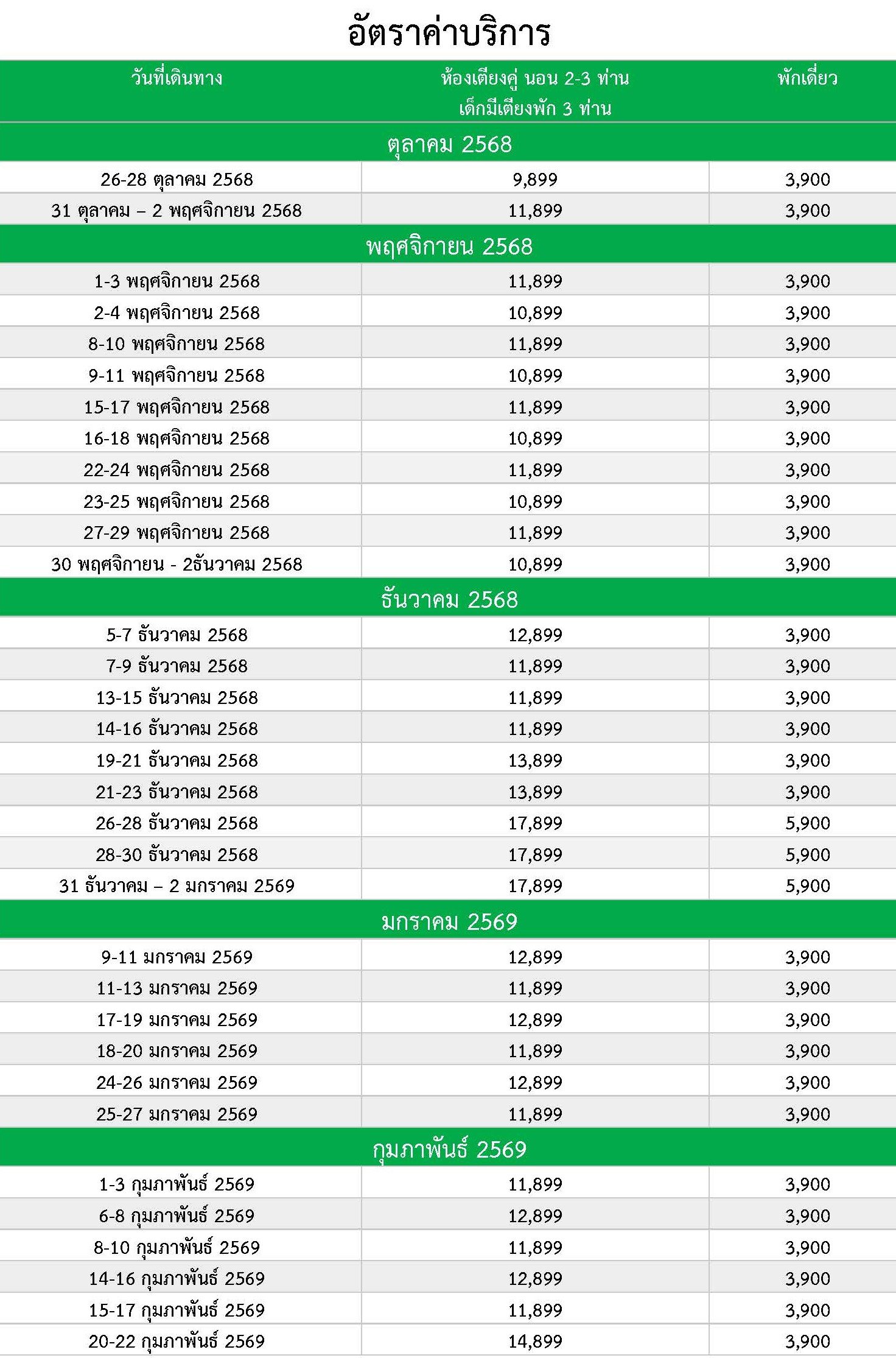The height and width of the screenshot is (1358, 896).
Task: Select the 9,899 price cell
Action: (534, 180)
